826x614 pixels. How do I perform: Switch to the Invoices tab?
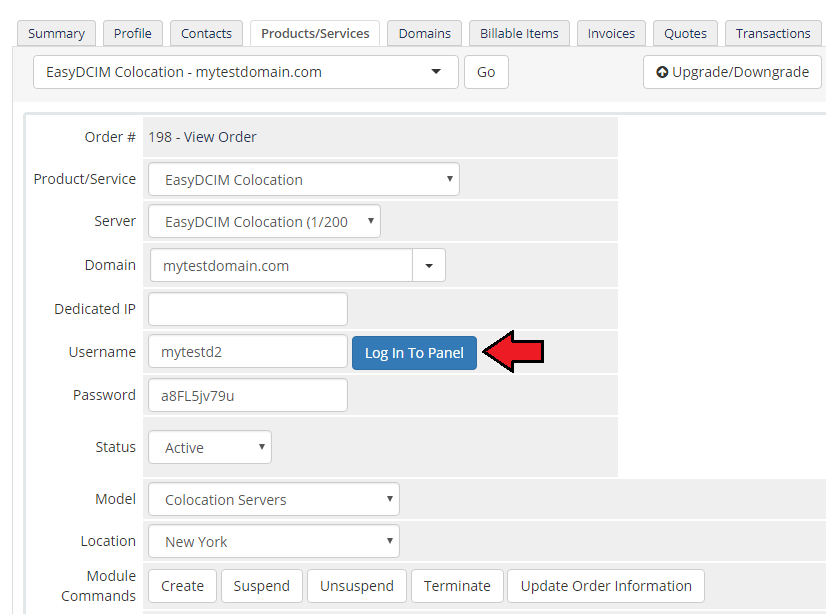(x=611, y=33)
